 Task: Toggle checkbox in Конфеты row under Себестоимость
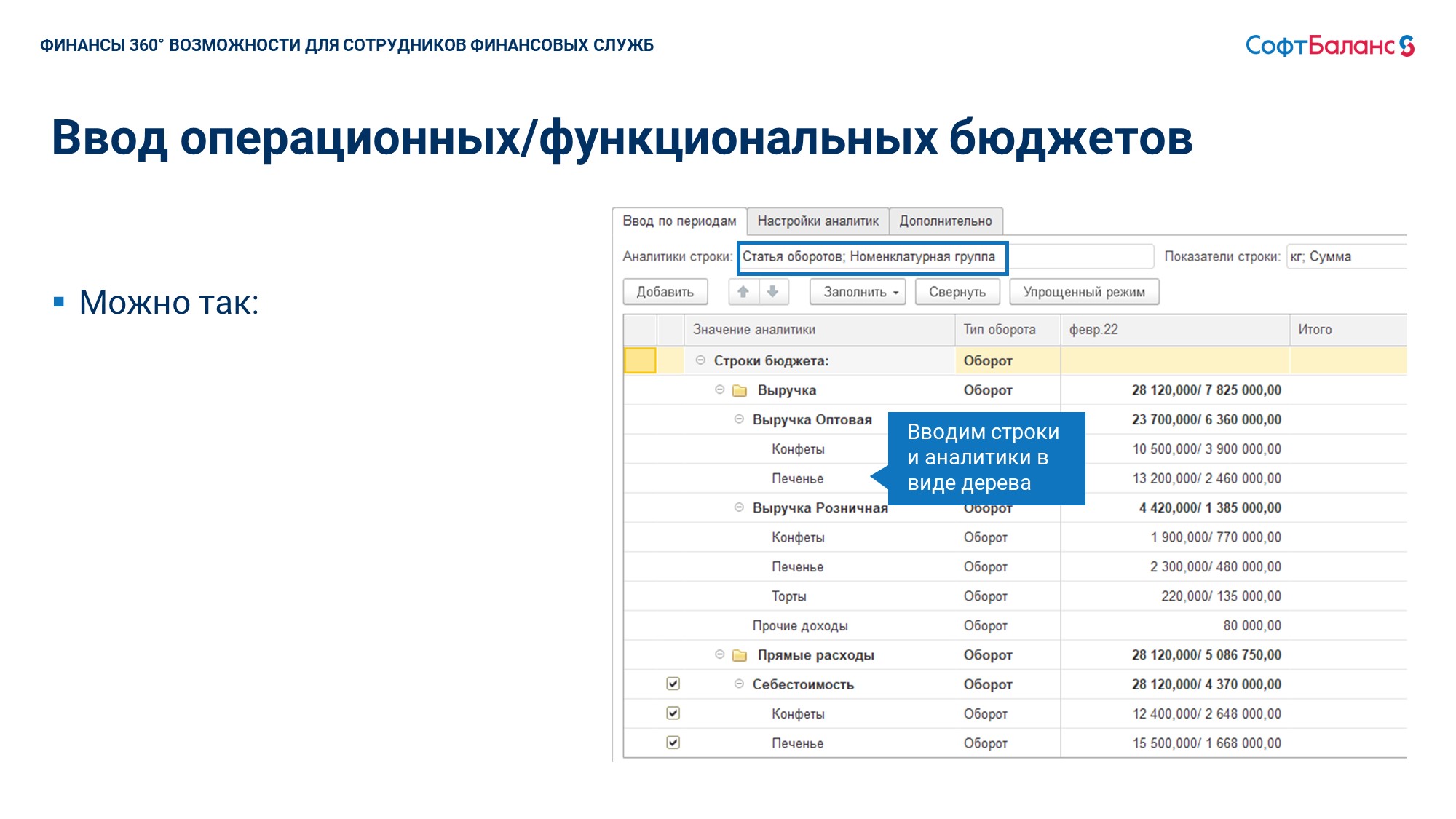click(673, 713)
